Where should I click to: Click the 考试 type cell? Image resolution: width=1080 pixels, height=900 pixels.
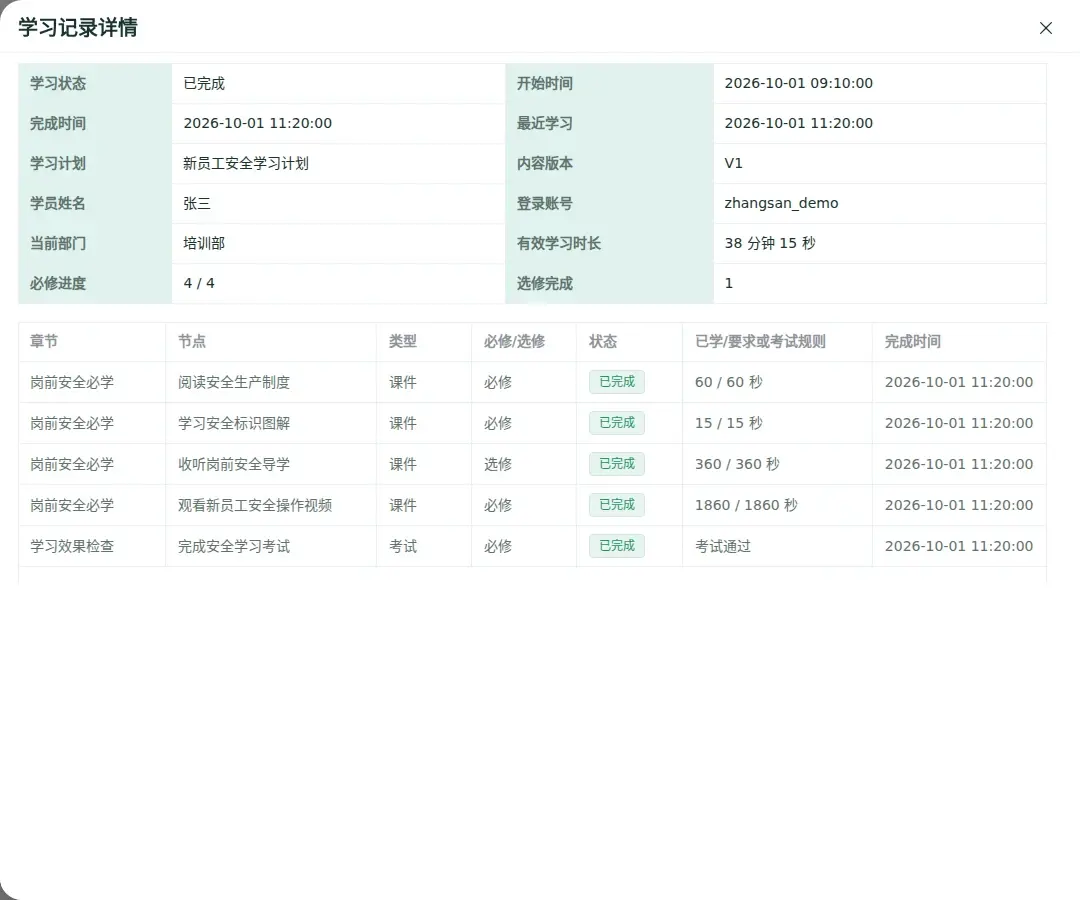tap(424, 546)
